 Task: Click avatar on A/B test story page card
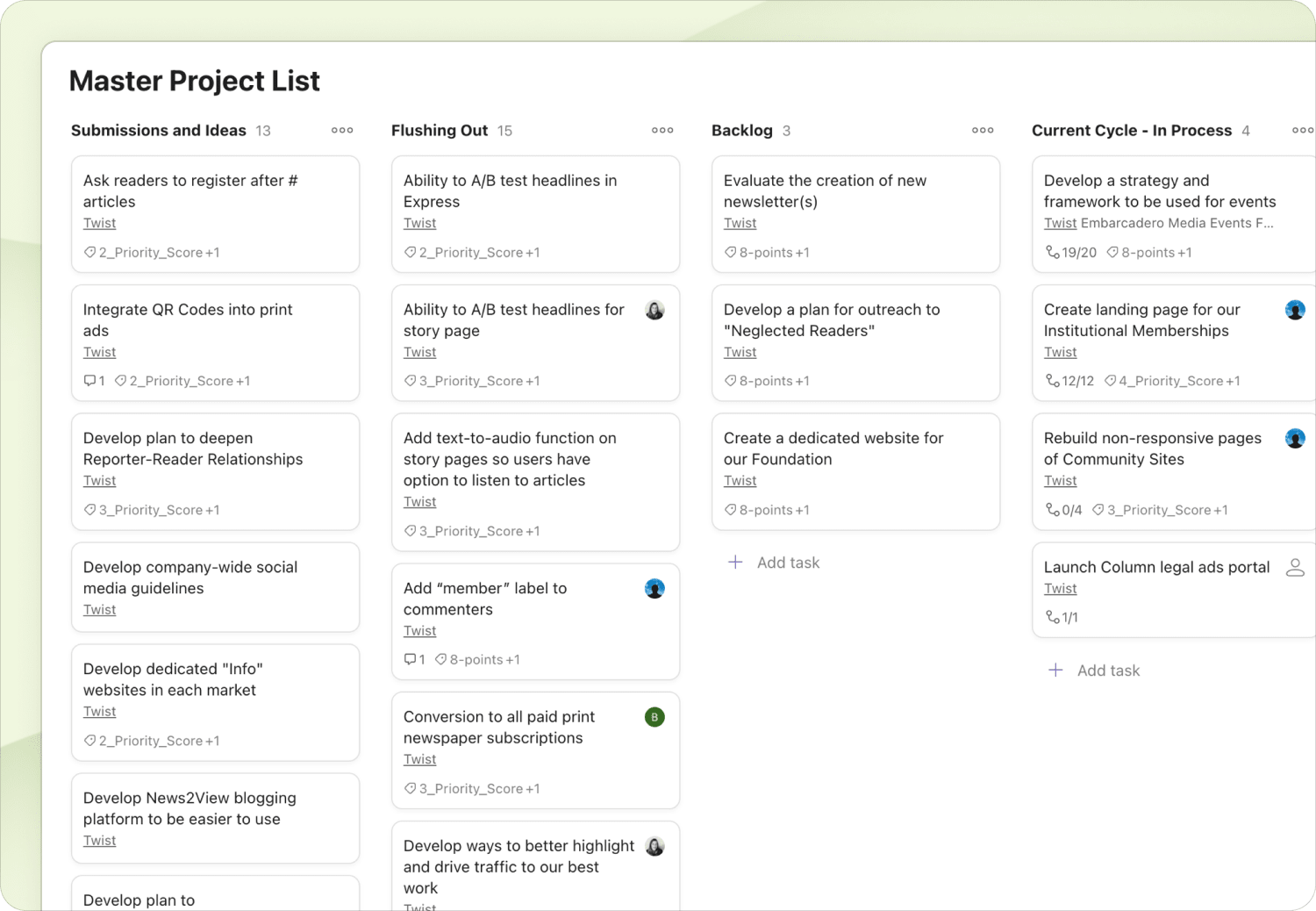tap(654, 310)
